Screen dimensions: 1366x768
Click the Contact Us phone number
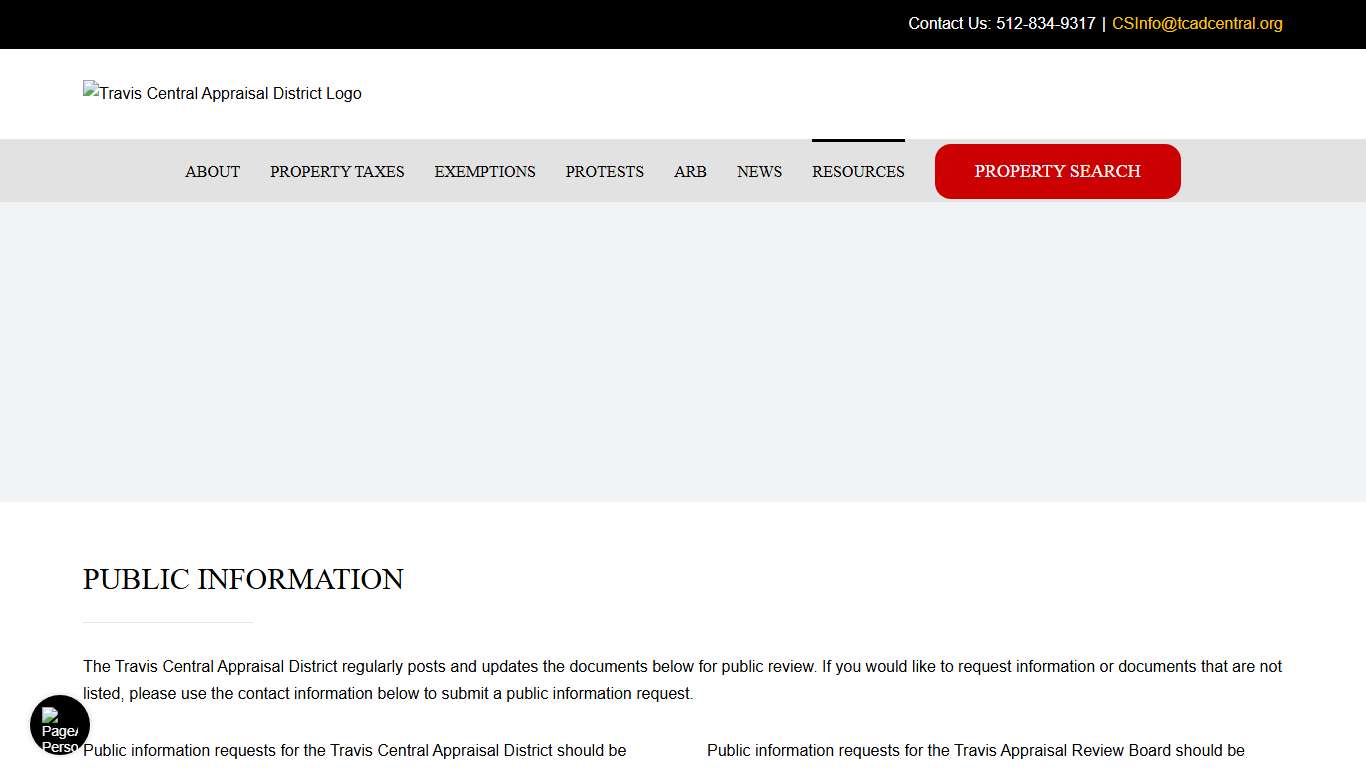tap(1045, 23)
